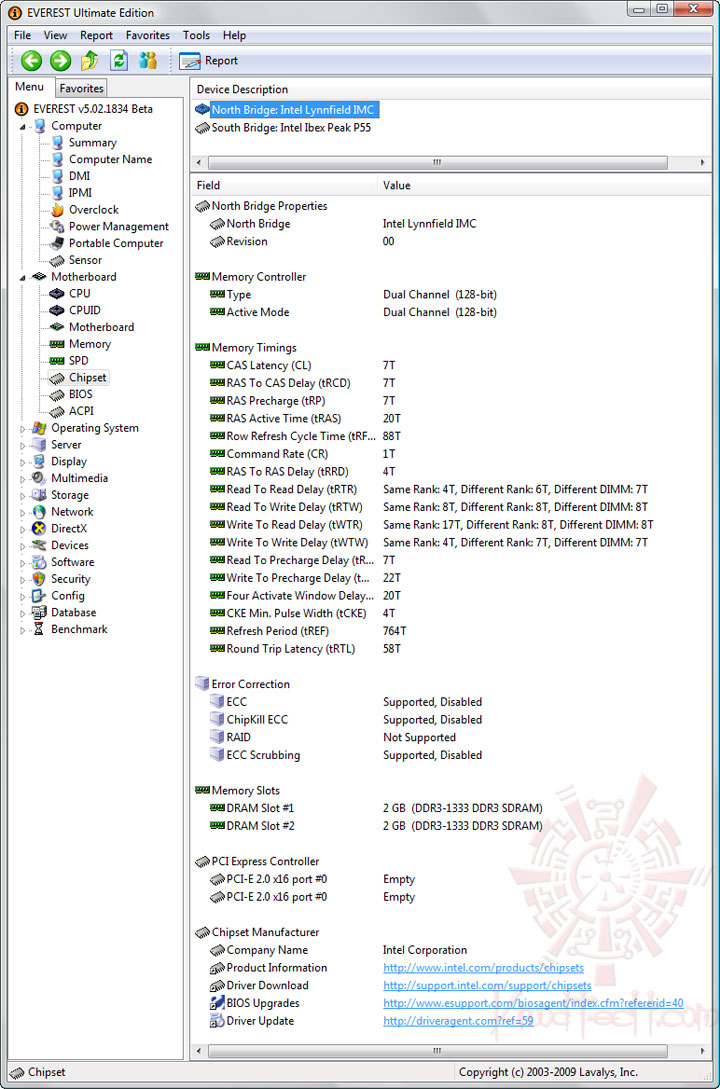Click the Report toolbar button
The height and width of the screenshot is (1089, 720).
pyautogui.click(x=208, y=61)
